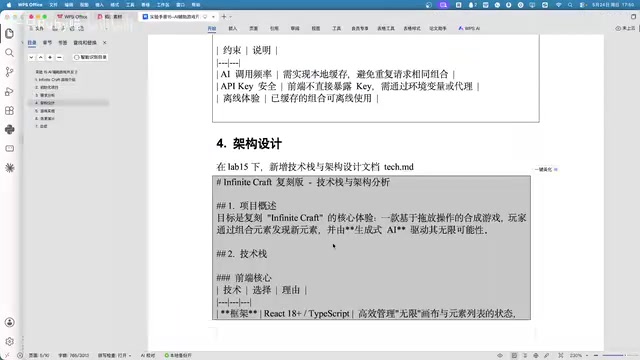Open the quick access toolbar dropdown arrow
The width and height of the screenshot is (640, 360).
click(107, 29)
